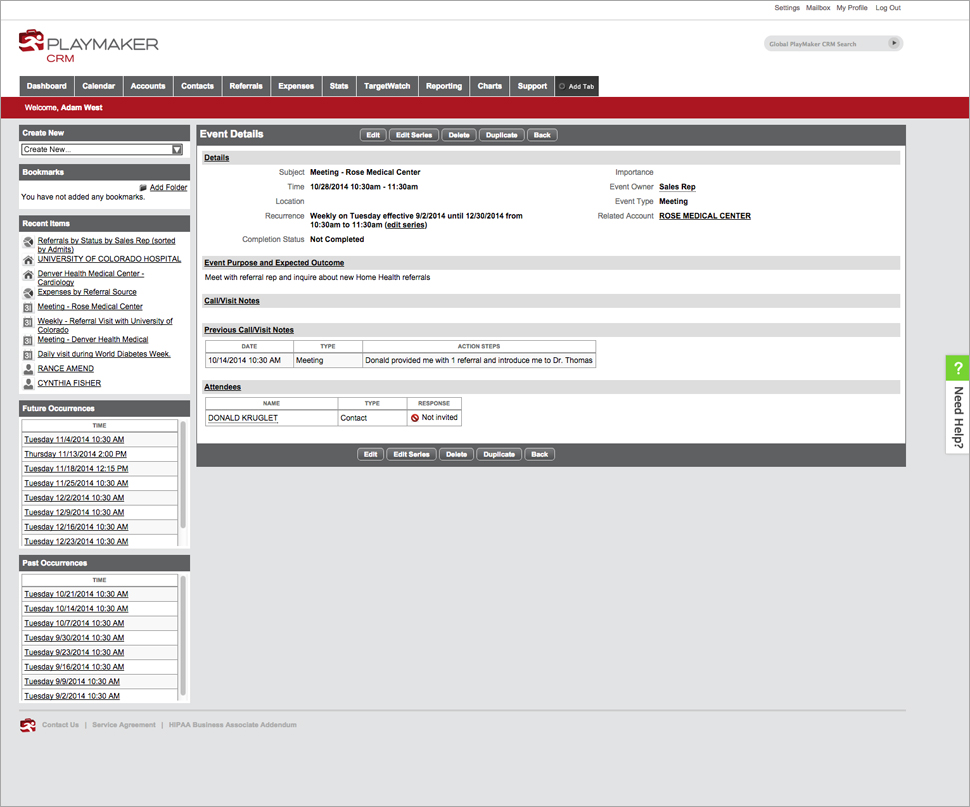Click the Log Out link
Screen dimensions: 970x807
888,8
